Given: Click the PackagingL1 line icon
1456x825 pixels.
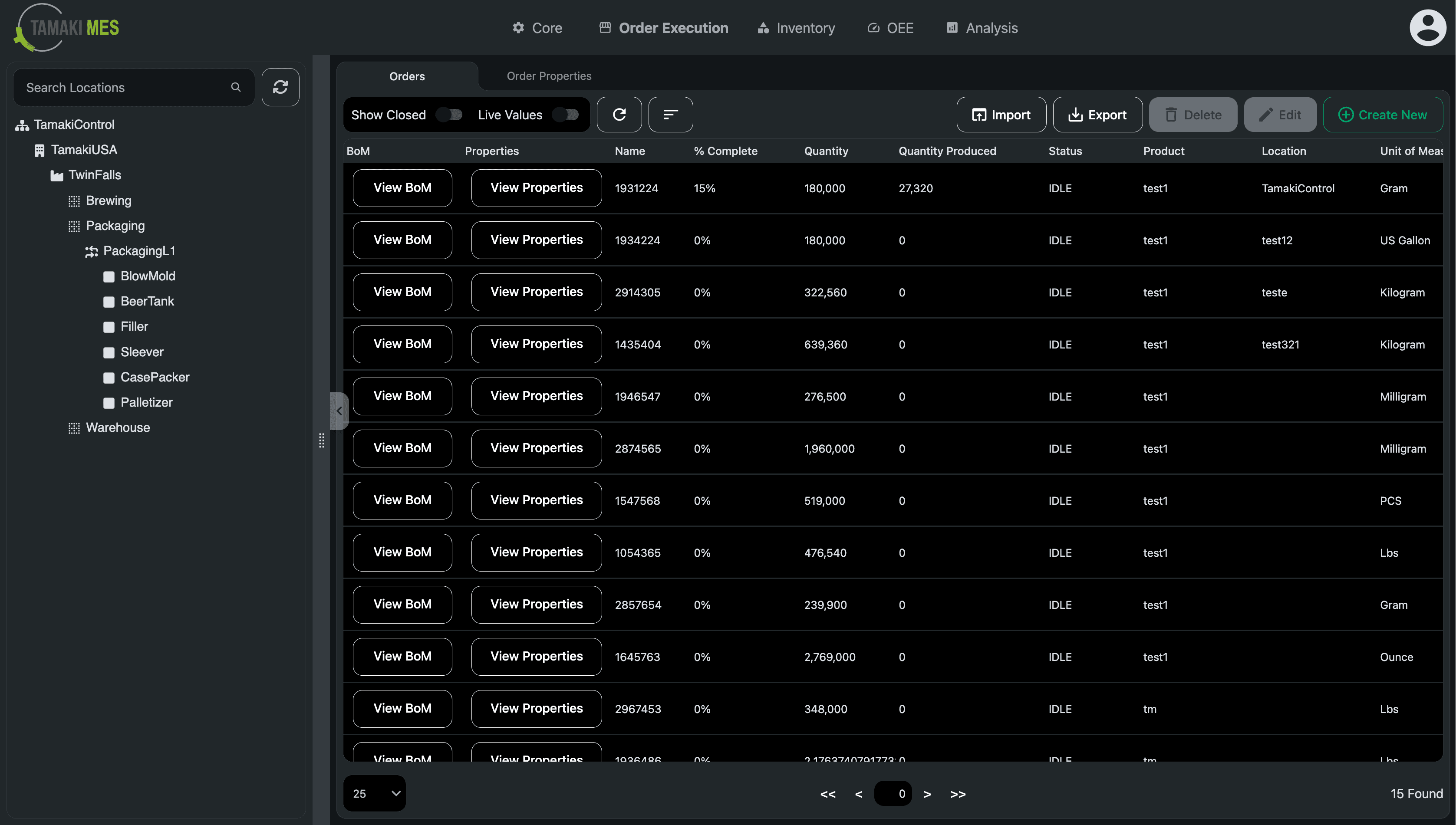Looking at the screenshot, I should click(91, 252).
